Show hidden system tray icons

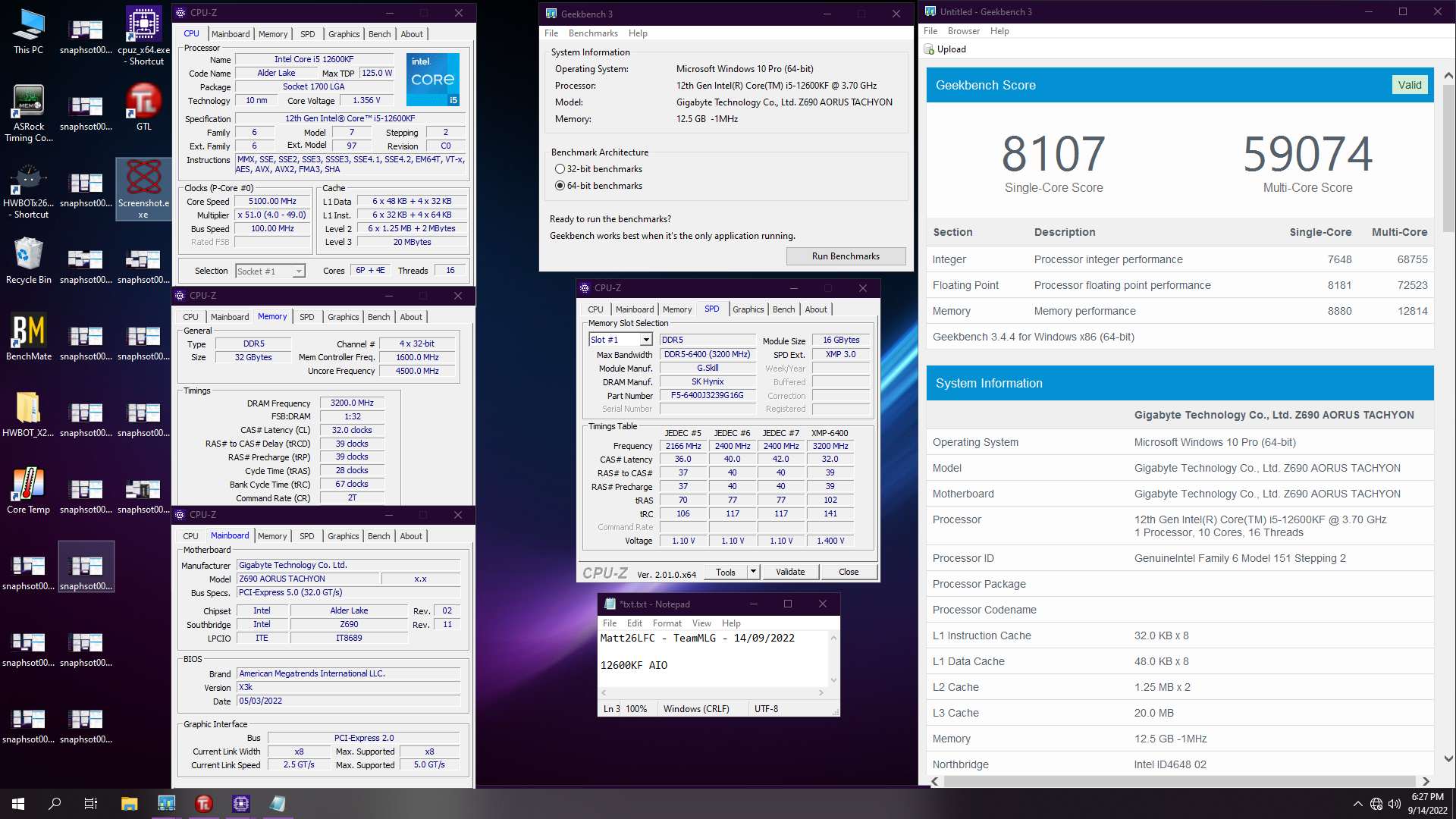1357,804
